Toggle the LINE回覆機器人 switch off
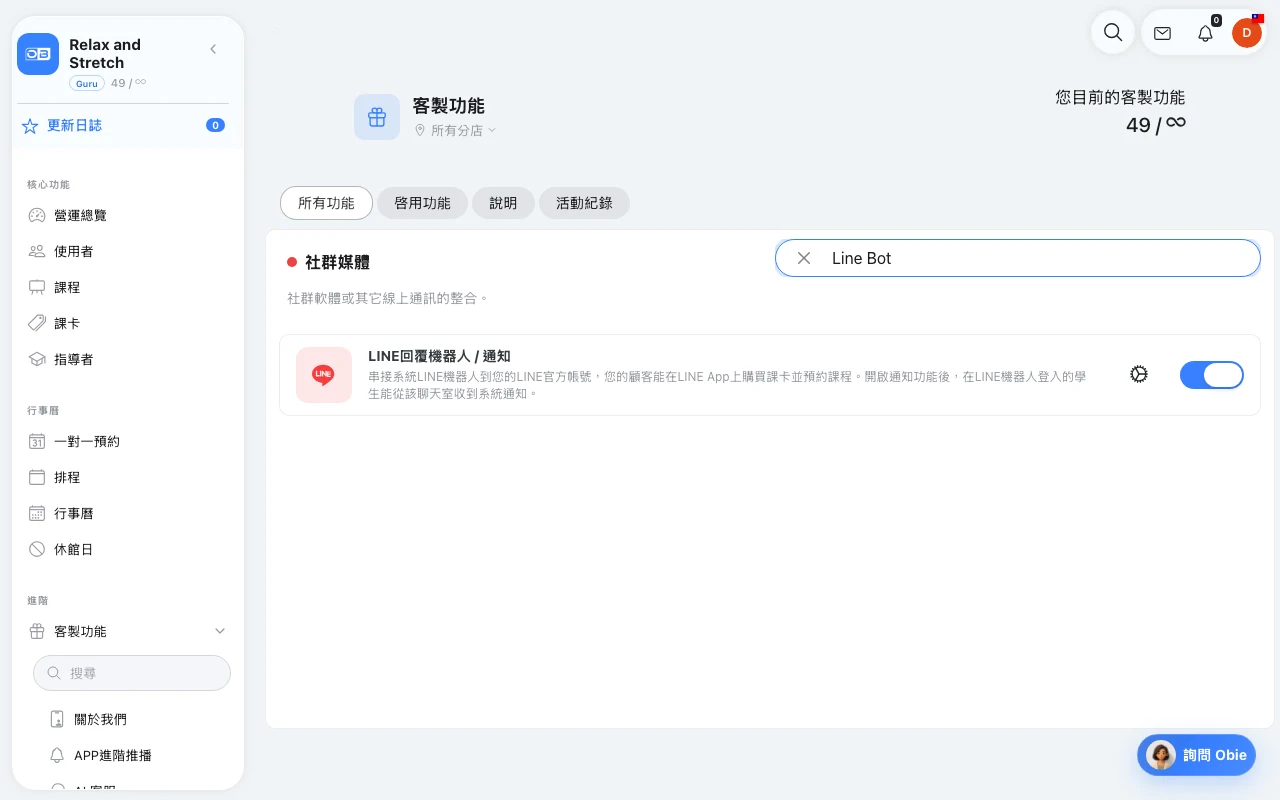Screen dimensions: 1280x800 pyautogui.click(x=1212, y=375)
